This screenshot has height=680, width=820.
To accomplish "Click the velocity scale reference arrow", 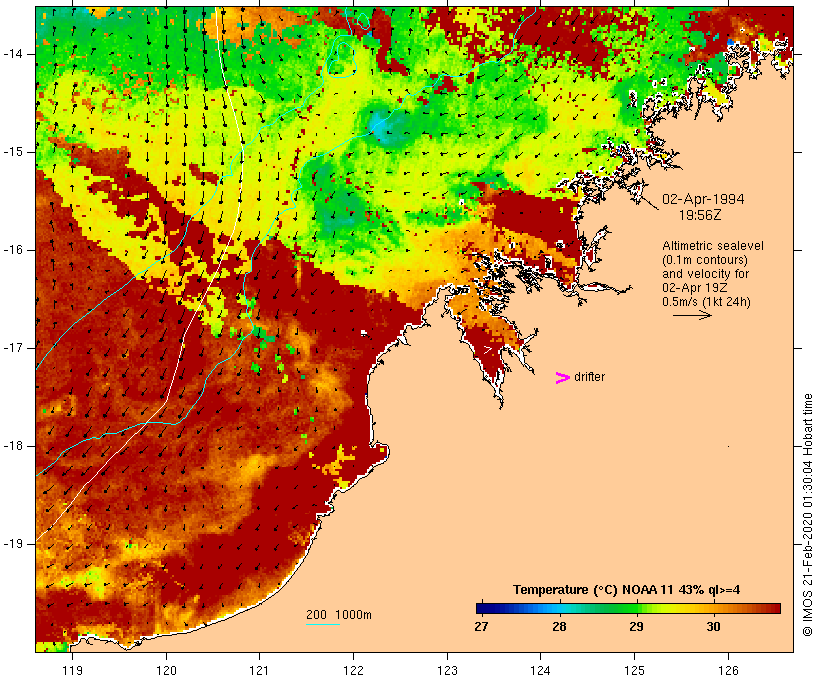I will tap(692, 315).
